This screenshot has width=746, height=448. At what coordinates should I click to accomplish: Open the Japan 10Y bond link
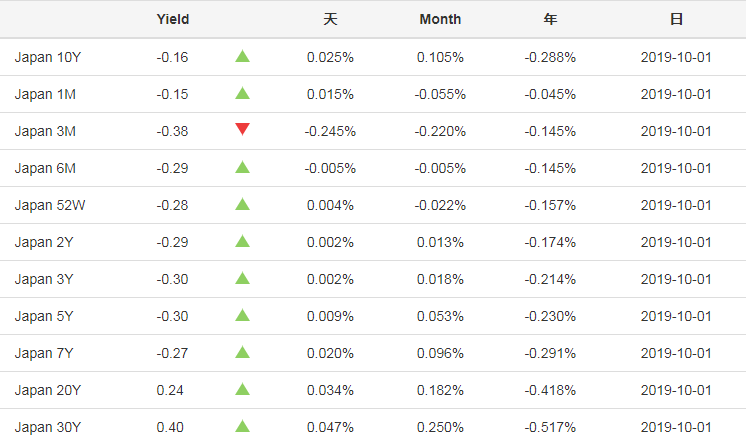coord(48,57)
